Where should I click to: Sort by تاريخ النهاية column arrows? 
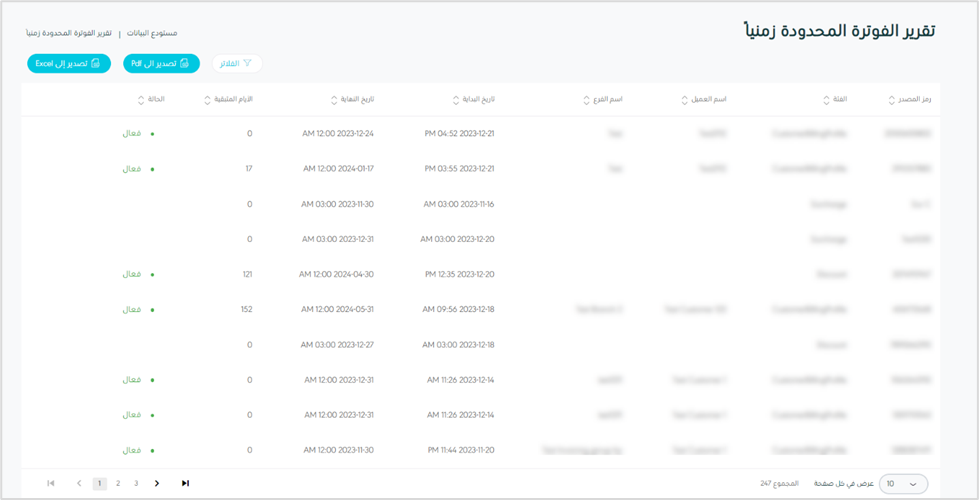pos(334,100)
